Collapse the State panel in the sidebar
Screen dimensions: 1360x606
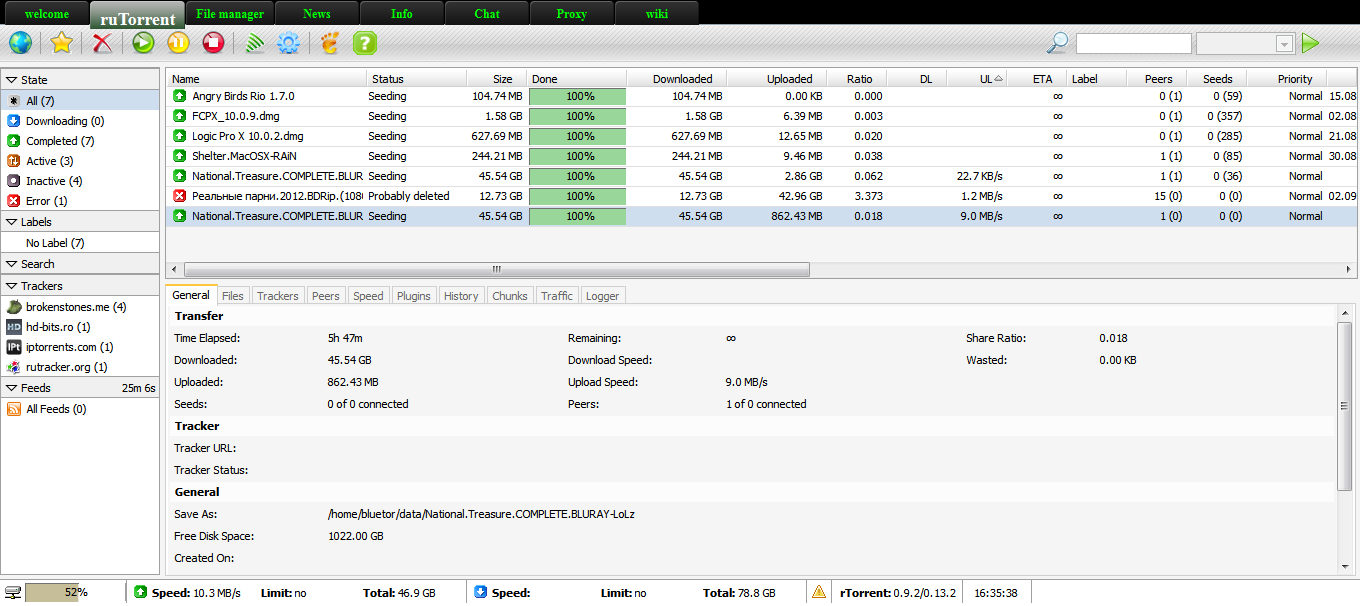pos(80,79)
